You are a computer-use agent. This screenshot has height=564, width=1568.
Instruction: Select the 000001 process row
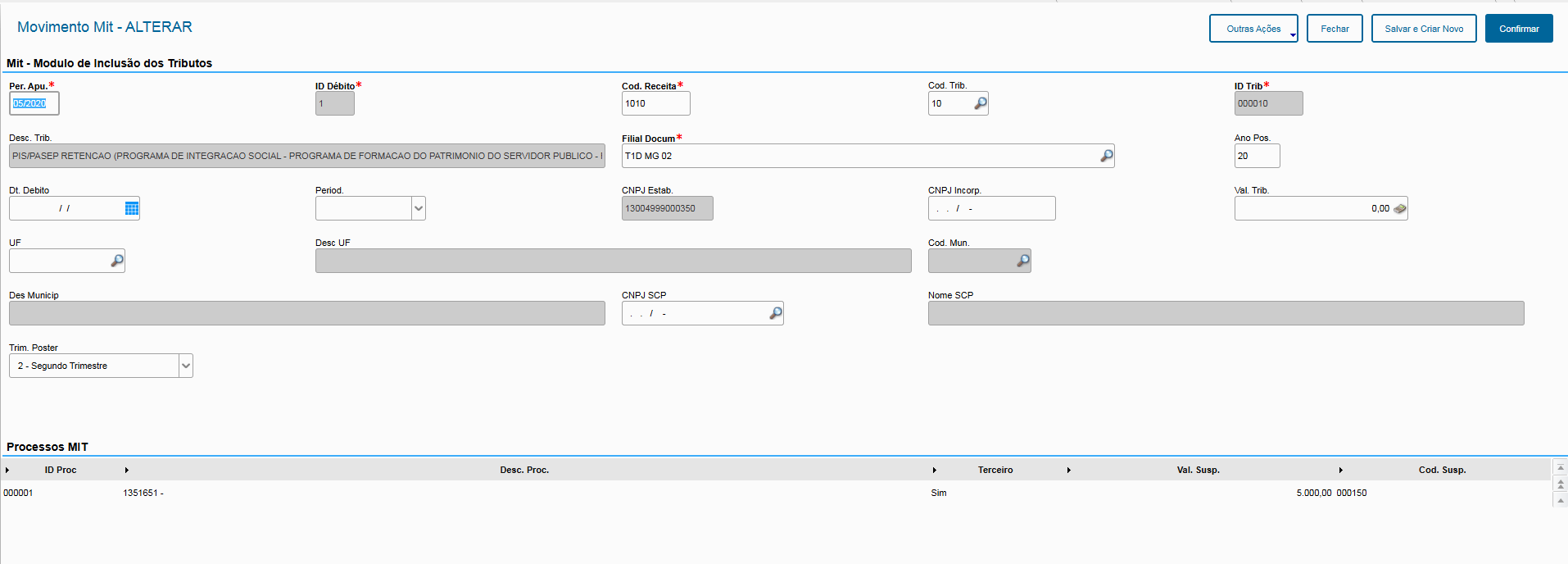(19, 493)
